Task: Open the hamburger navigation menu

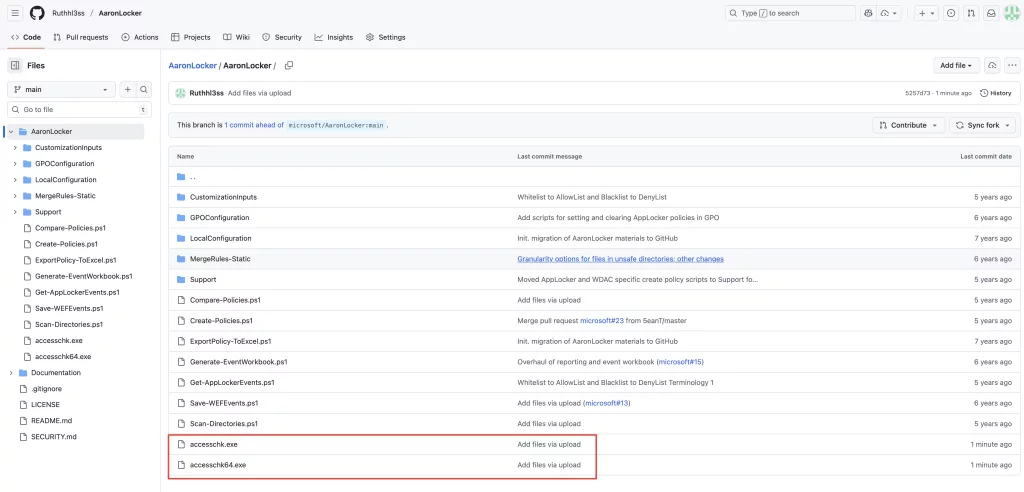Action: coord(15,13)
